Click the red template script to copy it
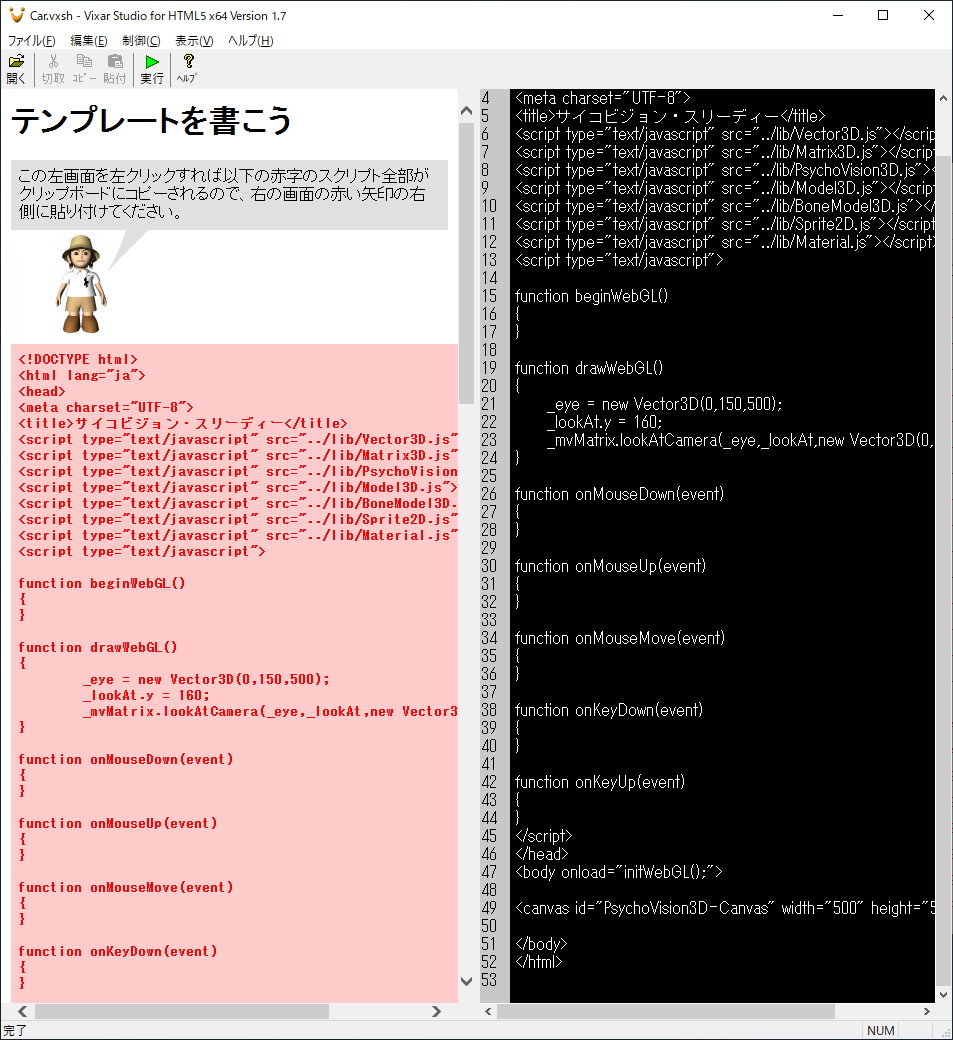 pos(234,673)
